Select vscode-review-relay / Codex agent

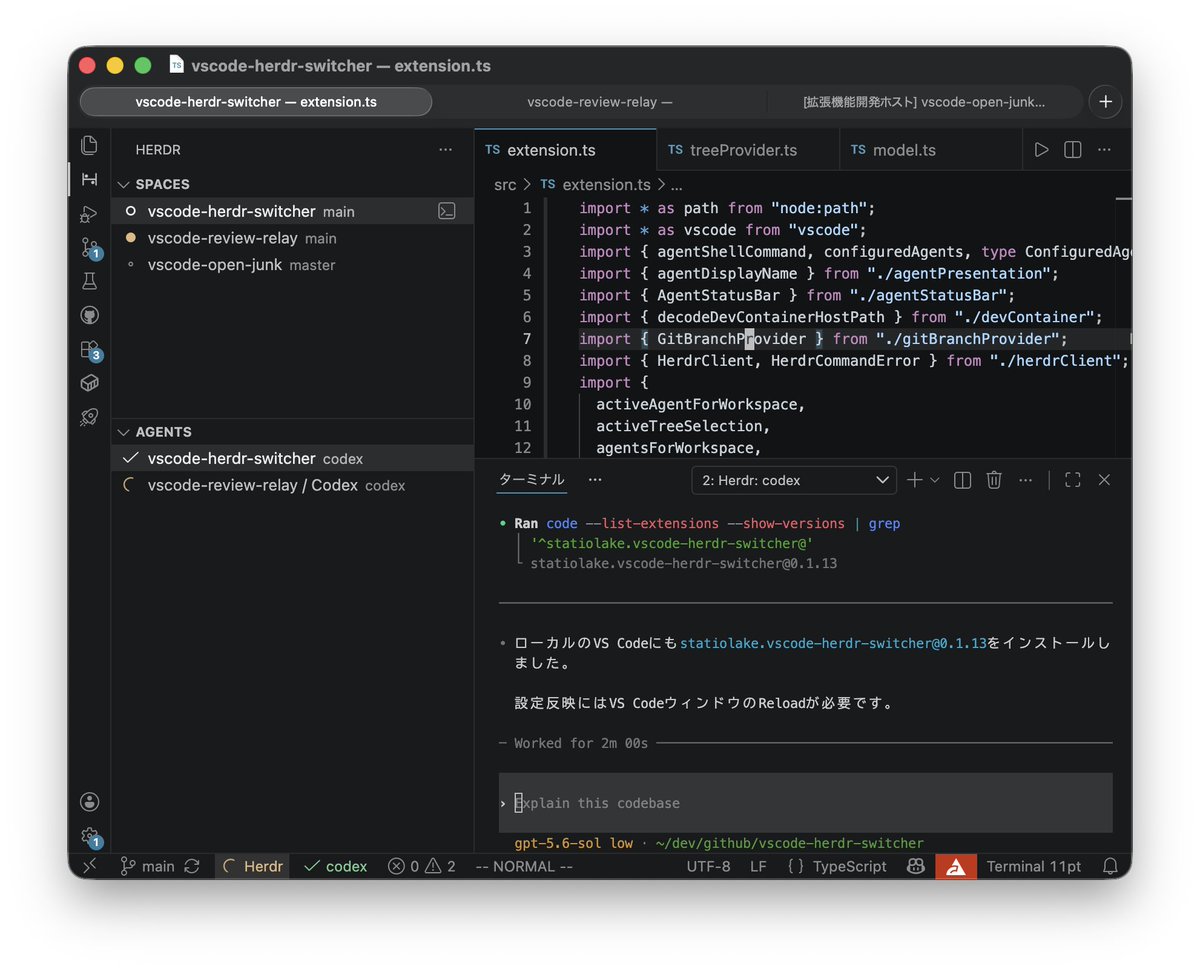(292, 485)
